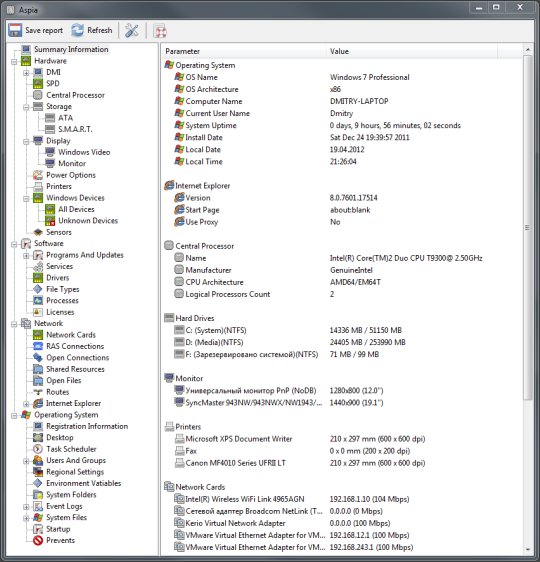
Task: Click the Open Connections icon
Action: 38,358
